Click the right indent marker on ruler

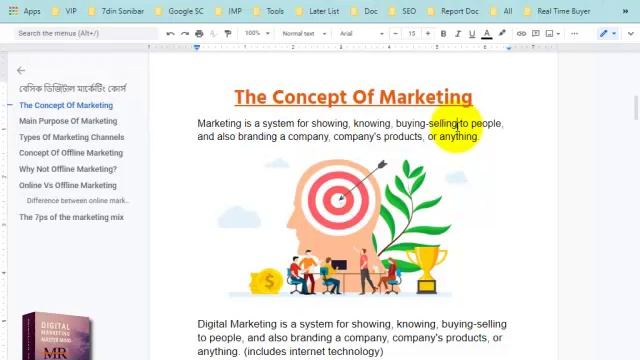[x=509, y=48]
